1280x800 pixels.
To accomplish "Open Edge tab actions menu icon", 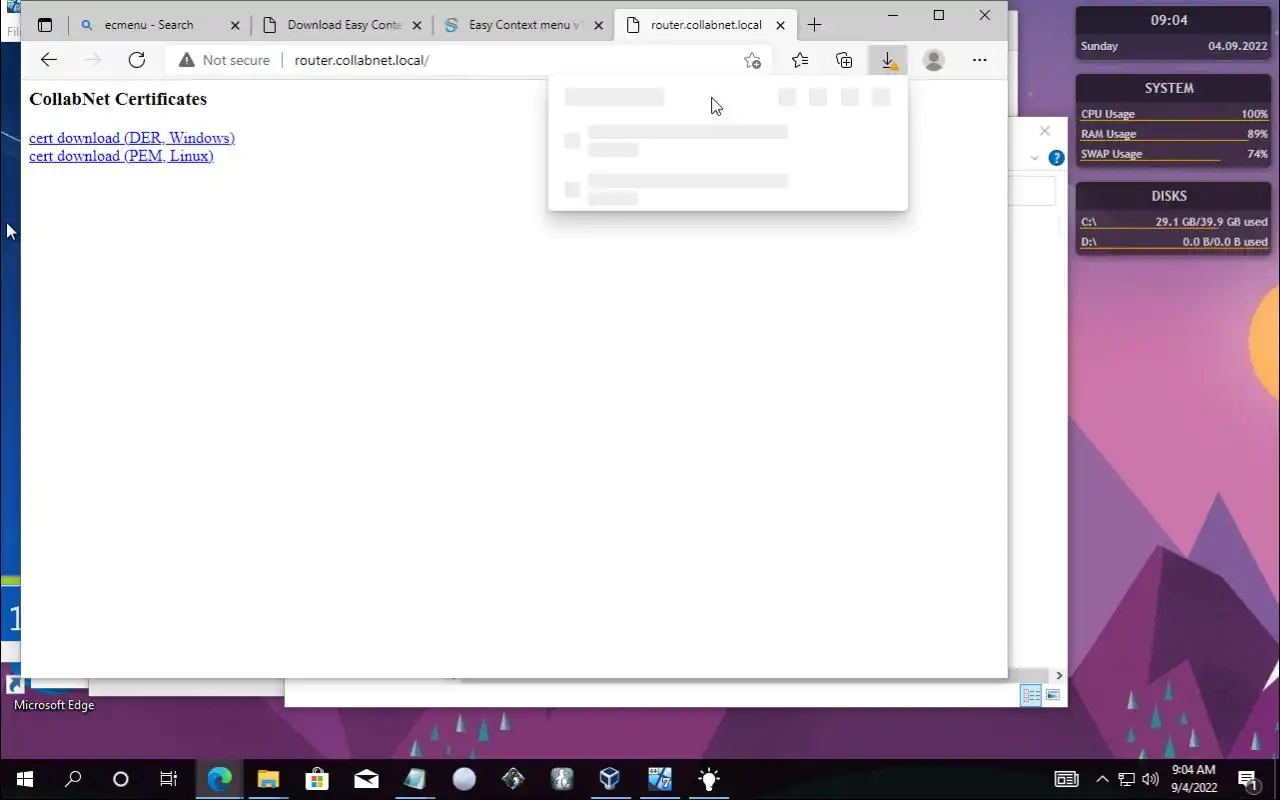I will (45, 25).
